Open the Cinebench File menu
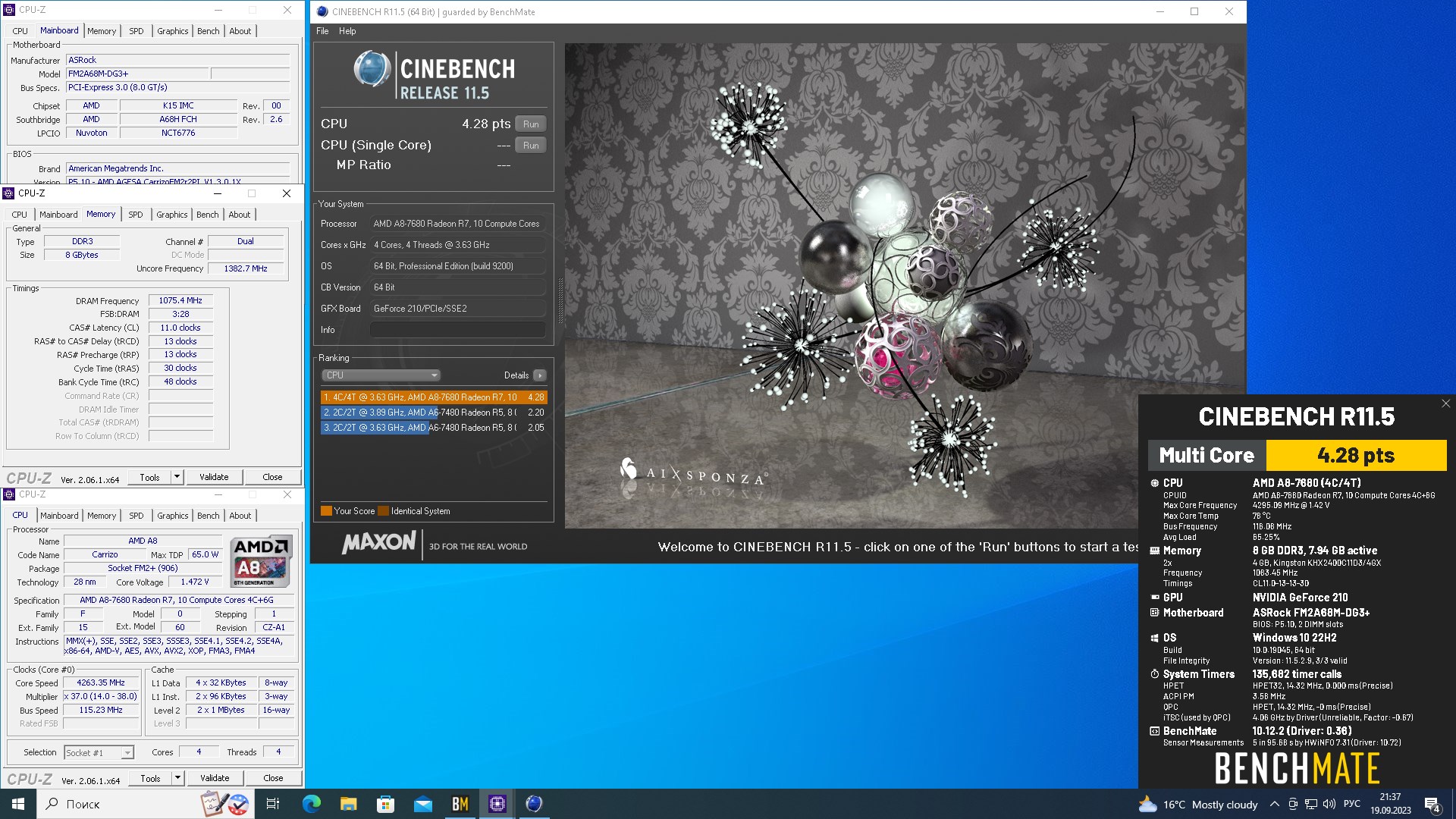 click(322, 31)
